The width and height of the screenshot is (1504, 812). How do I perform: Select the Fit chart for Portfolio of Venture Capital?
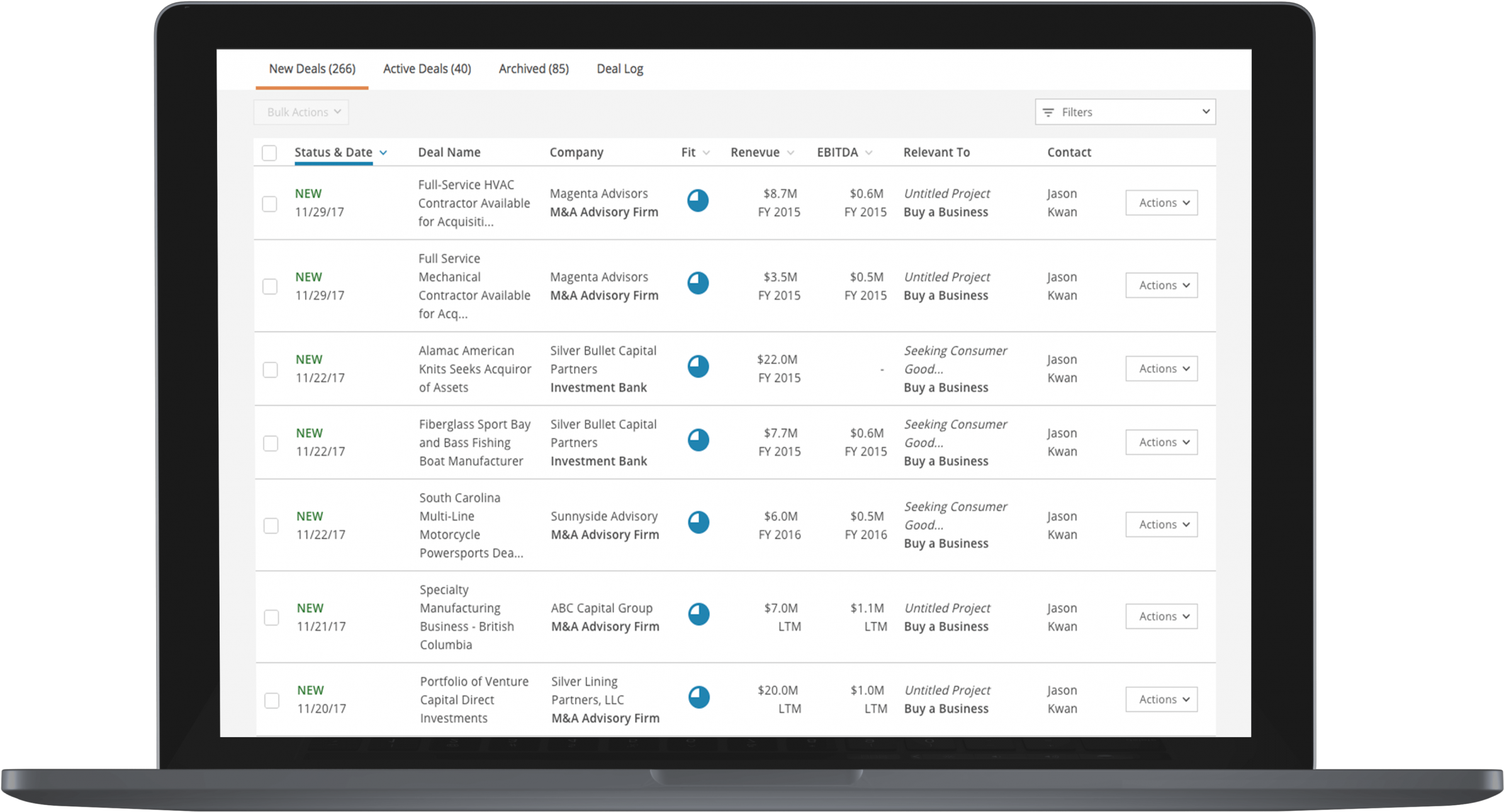(698, 697)
